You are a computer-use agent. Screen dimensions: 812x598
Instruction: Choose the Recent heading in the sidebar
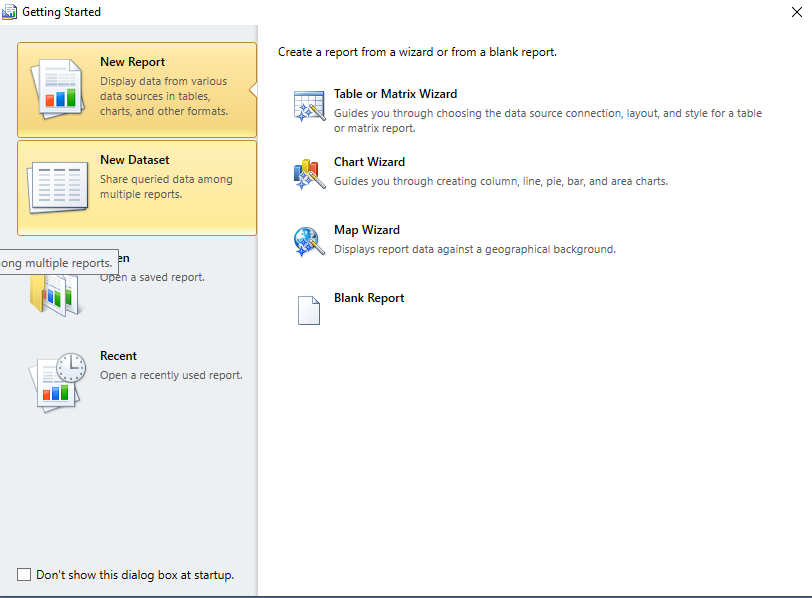pos(118,356)
